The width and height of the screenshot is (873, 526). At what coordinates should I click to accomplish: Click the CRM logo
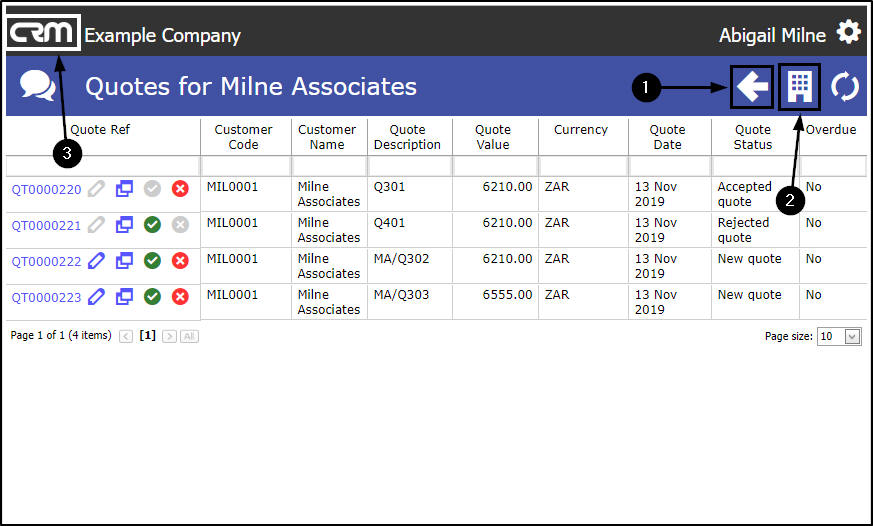point(42,35)
